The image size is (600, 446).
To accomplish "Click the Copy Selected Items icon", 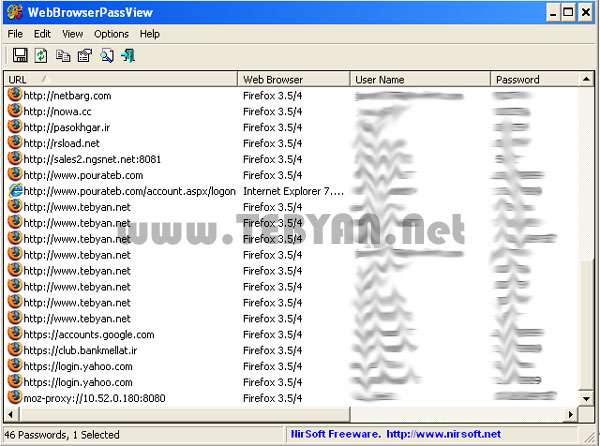I will (63, 56).
